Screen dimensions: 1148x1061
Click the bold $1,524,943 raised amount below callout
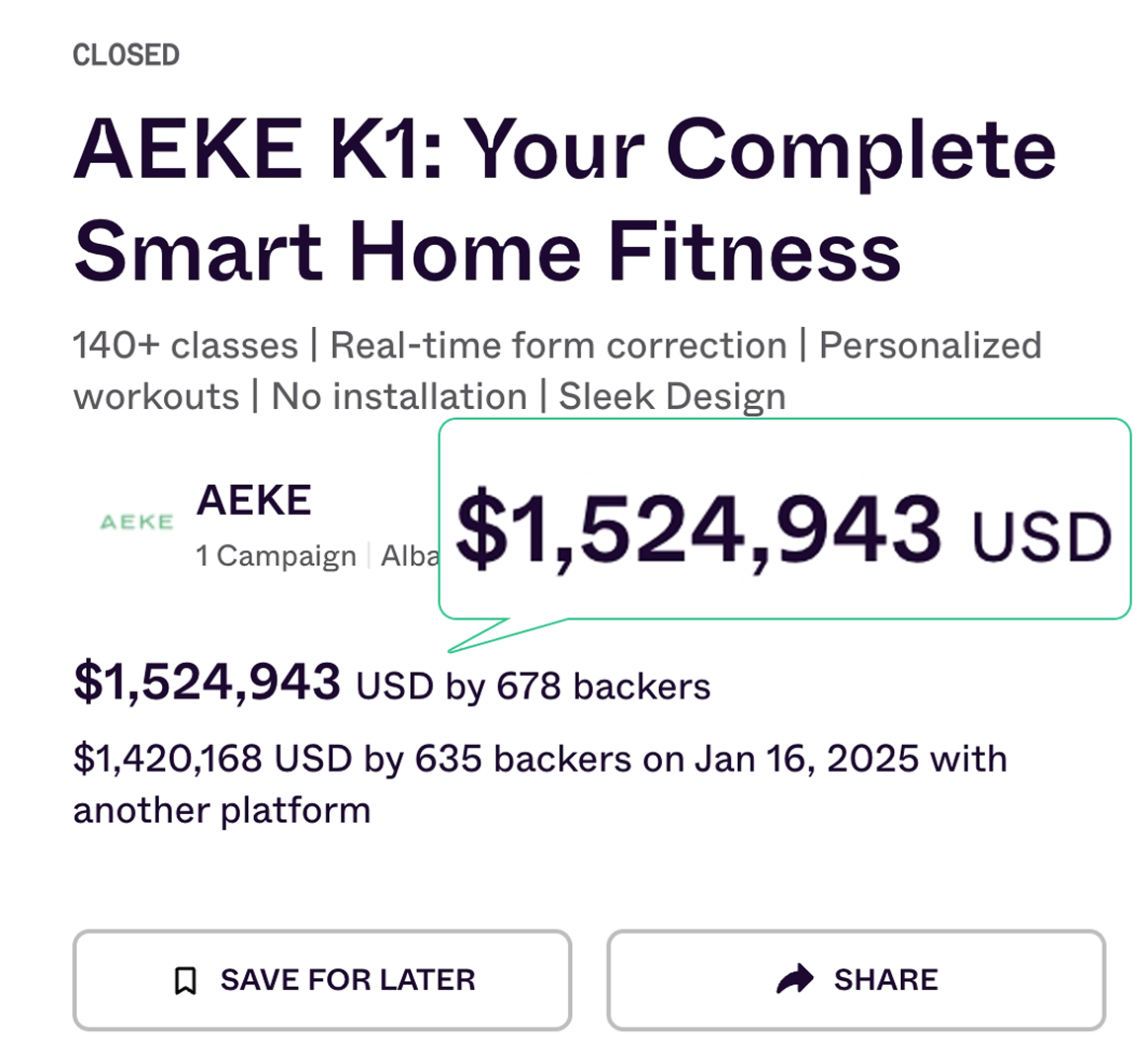(x=207, y=682)
